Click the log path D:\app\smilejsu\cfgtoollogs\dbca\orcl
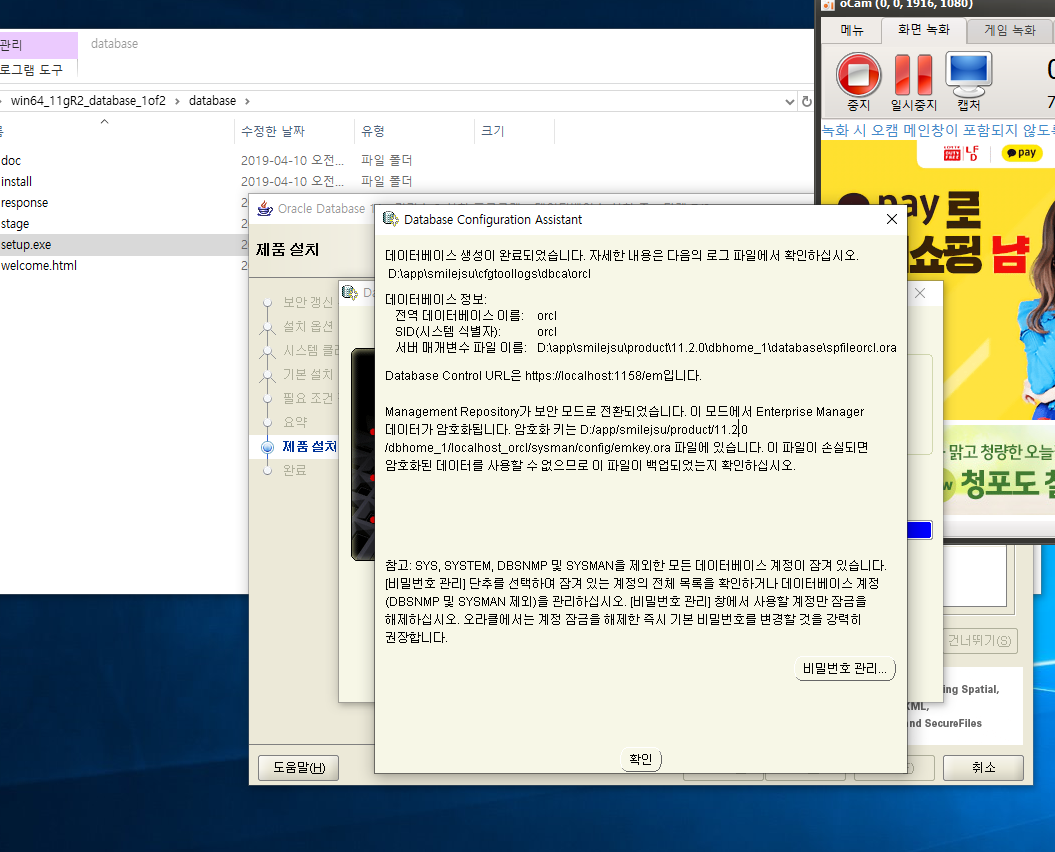The image size is (1055, 852). 489,274
